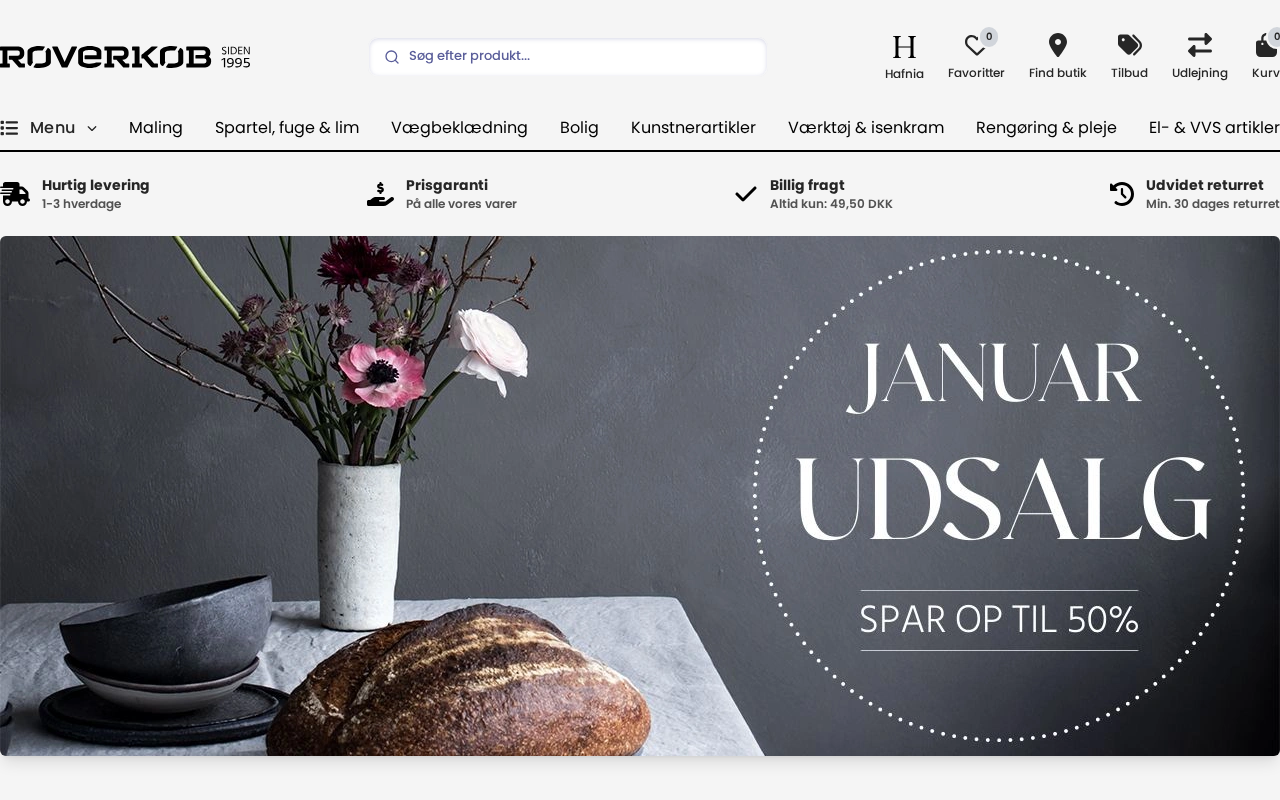The image size is (1280, 800).
Task: Go to Kunstnerartikler category
Action: 693,128
